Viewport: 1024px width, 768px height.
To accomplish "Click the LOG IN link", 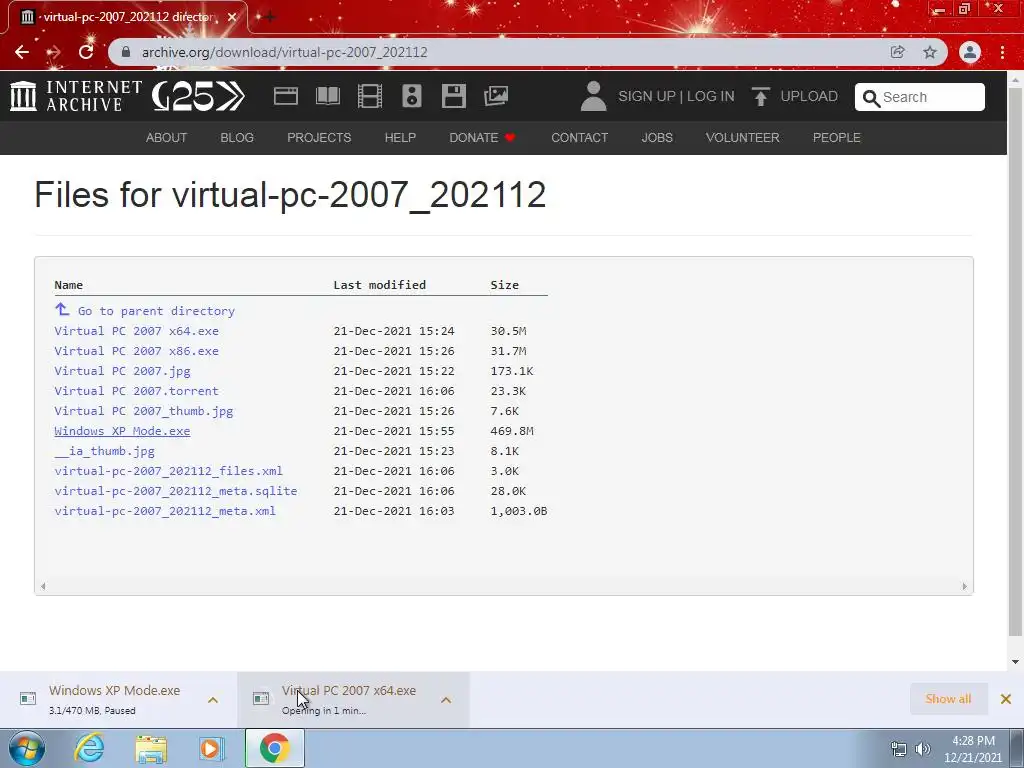I will 711,96.
